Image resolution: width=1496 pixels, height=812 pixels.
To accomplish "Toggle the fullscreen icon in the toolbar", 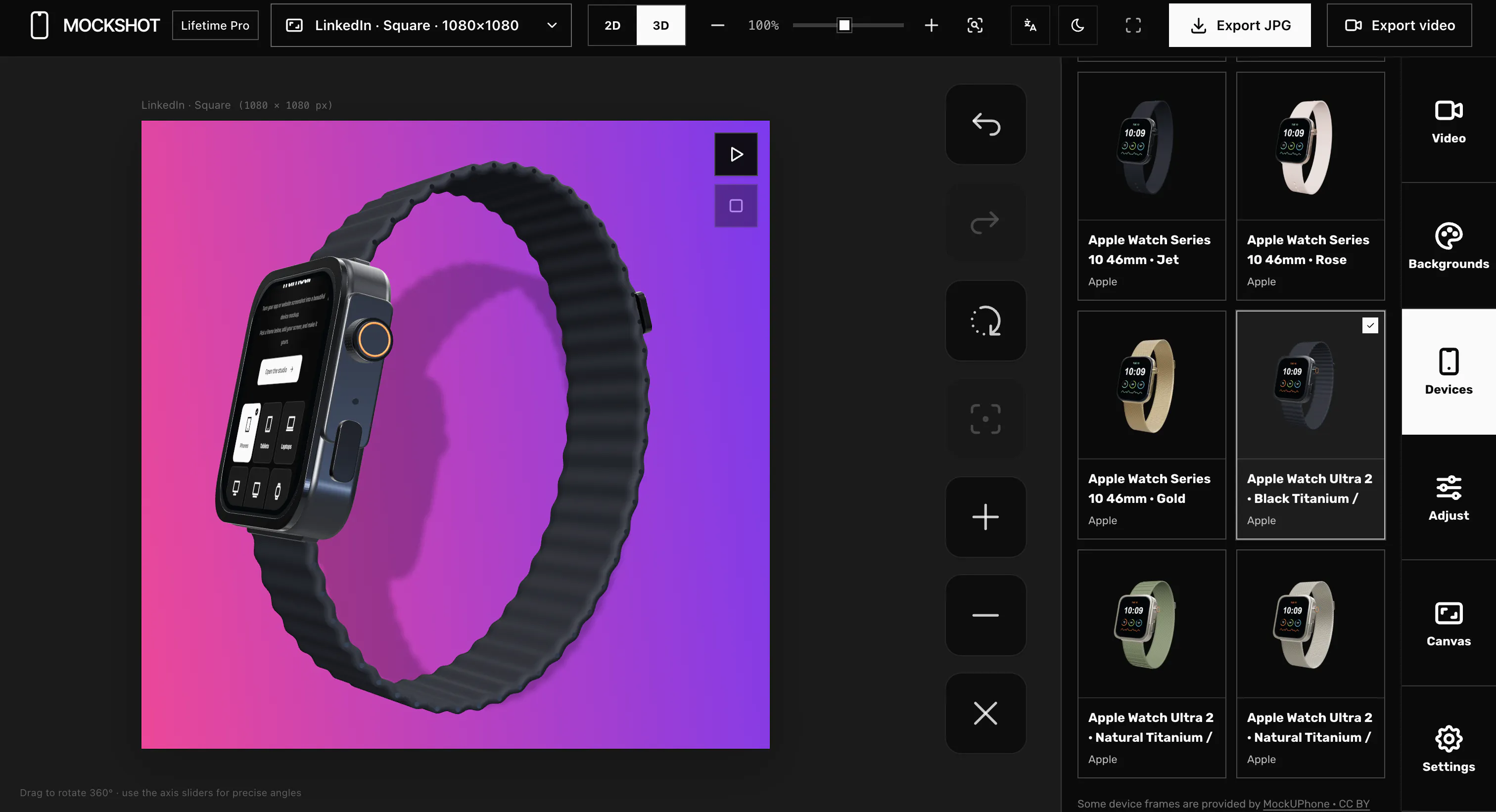I will click(1133, 25).
